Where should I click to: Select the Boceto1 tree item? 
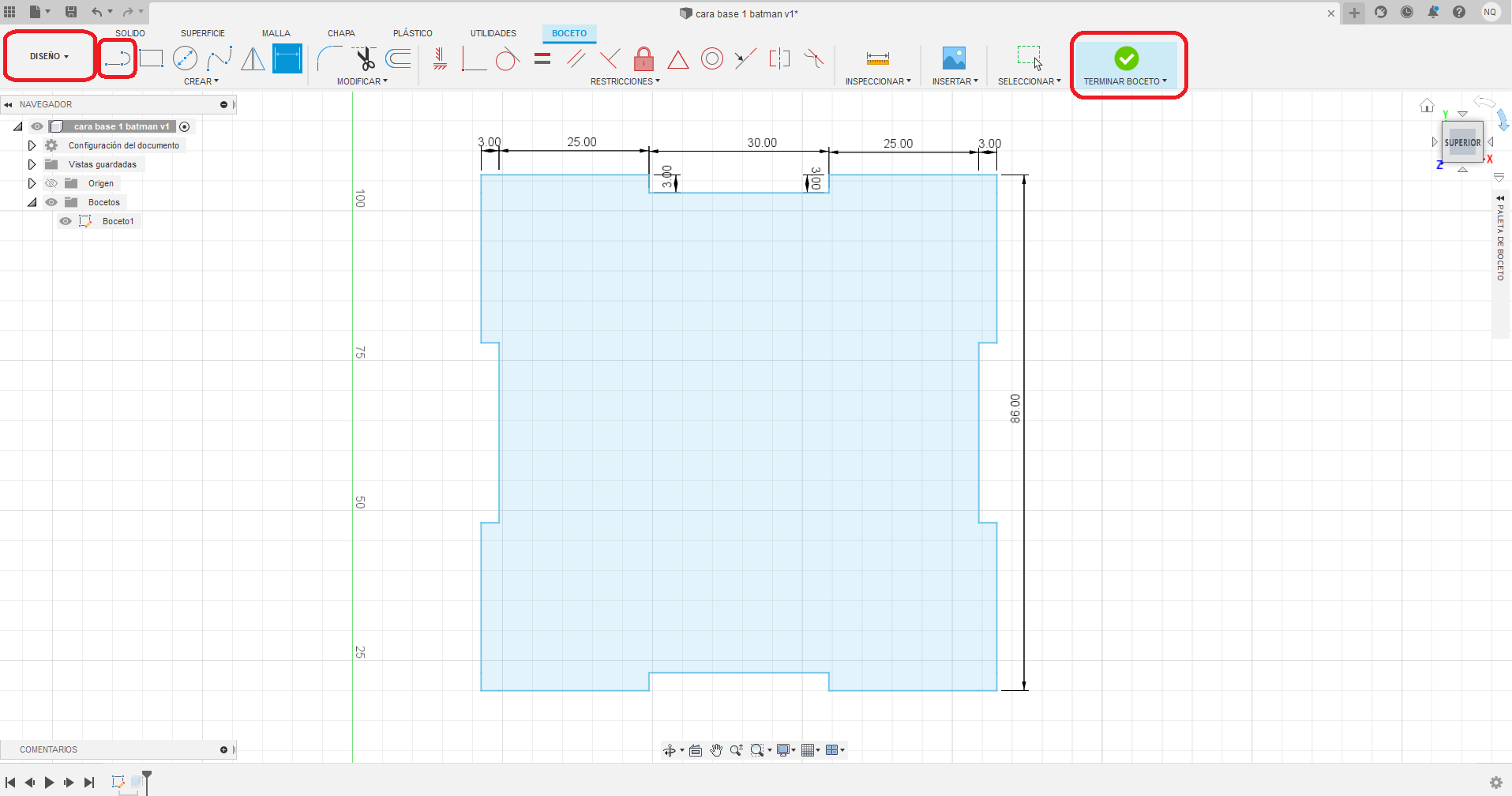118,221
